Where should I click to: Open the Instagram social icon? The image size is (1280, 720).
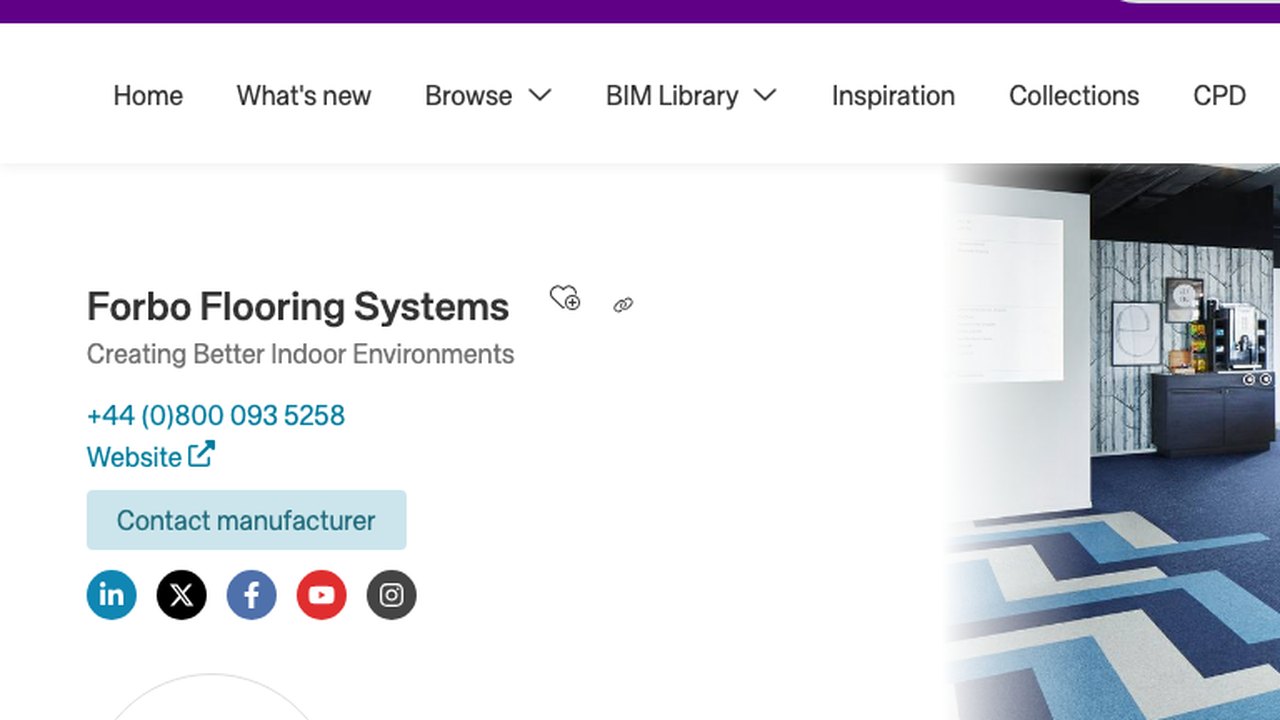click(x=392, y=595)
